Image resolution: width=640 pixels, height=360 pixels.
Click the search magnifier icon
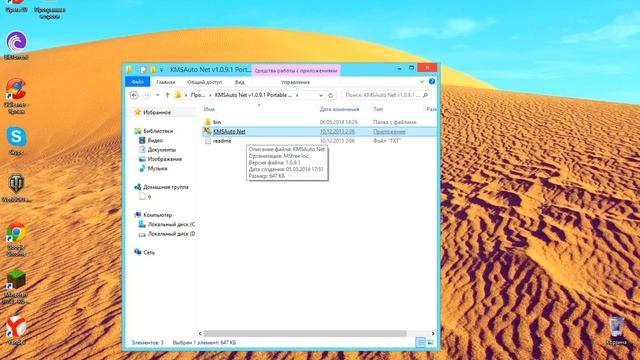pyautogui.click(x=425, y=95)
